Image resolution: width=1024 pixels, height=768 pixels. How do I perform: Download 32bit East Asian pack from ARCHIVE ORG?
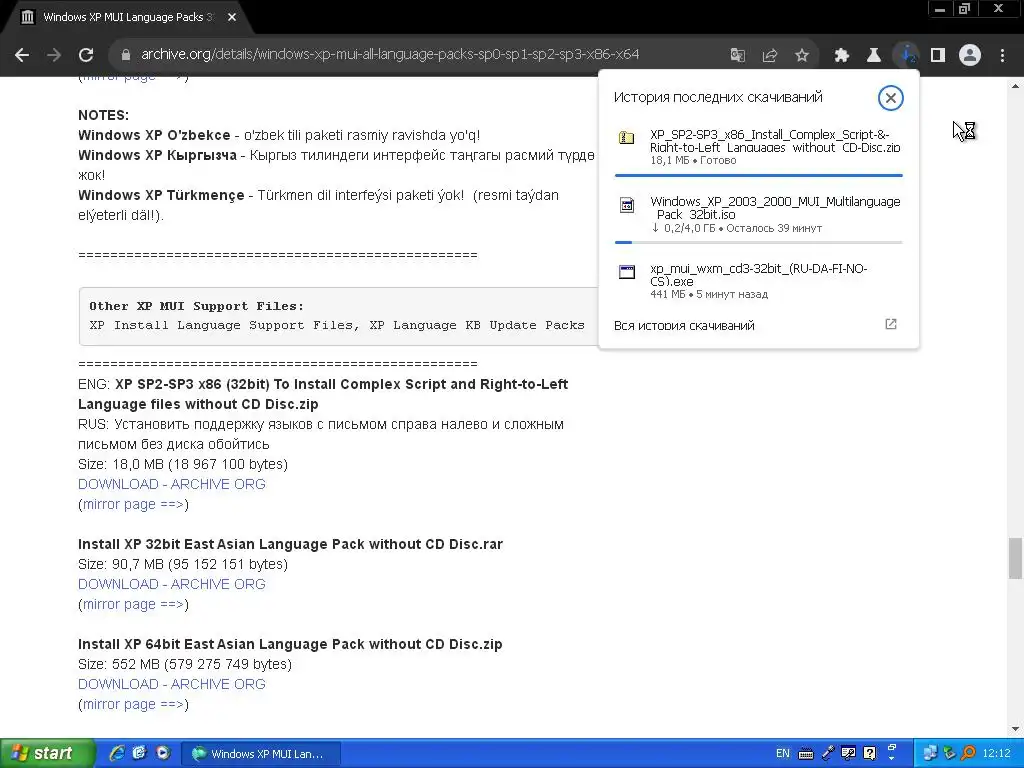(171, 584)
